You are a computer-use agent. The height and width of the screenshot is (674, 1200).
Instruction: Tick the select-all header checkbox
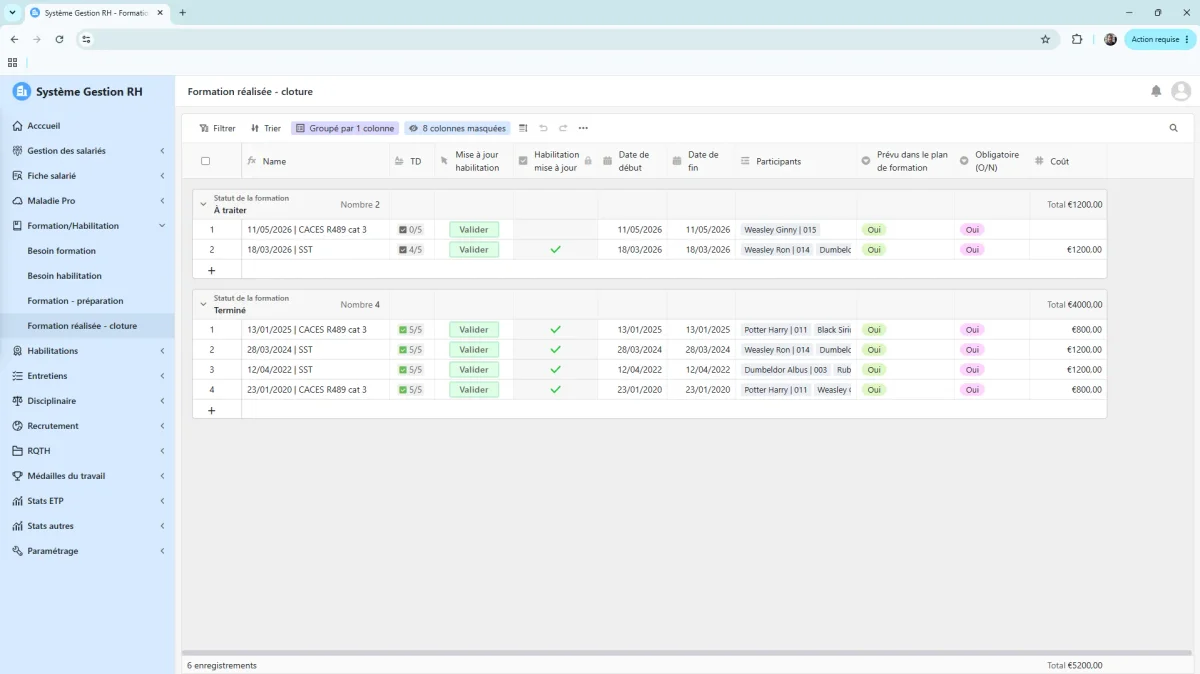(206, 161)
